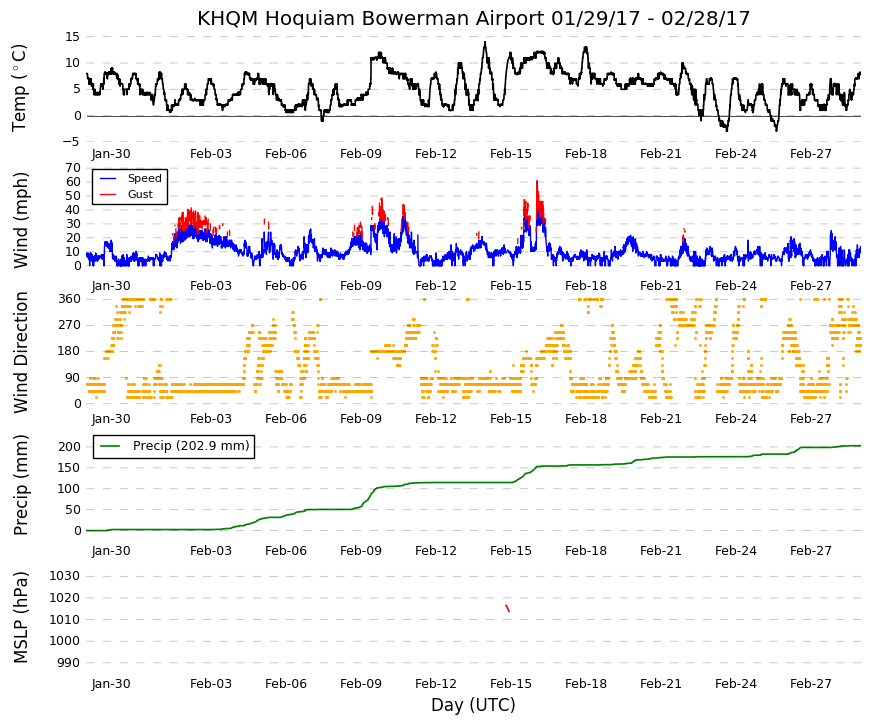Click the Wind Direction axis label
The image size is (871, 725).
[x=20, y=352]
